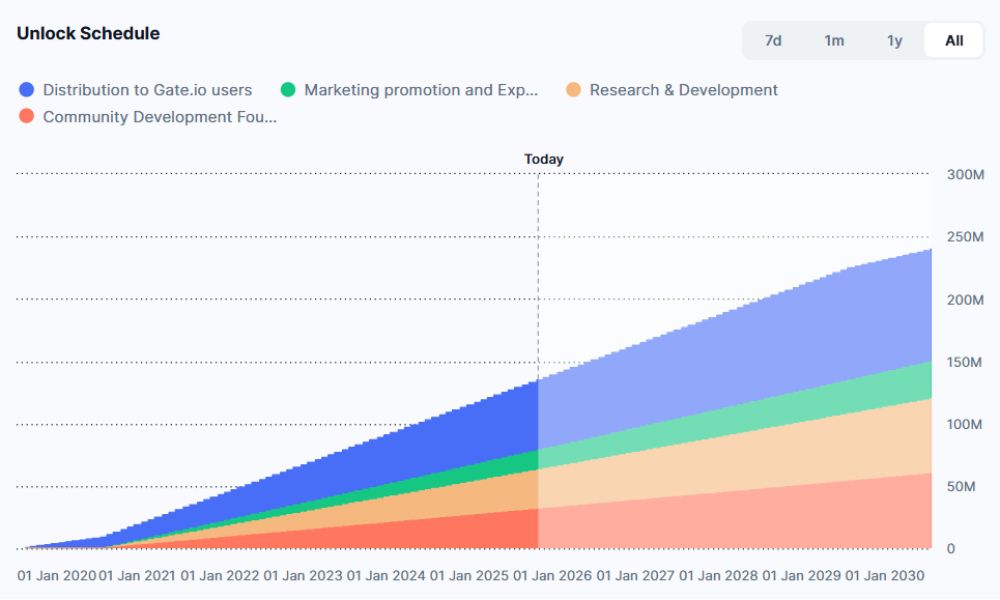
Task: Click the green Marketing promotion legend dot
Action: 288,90
